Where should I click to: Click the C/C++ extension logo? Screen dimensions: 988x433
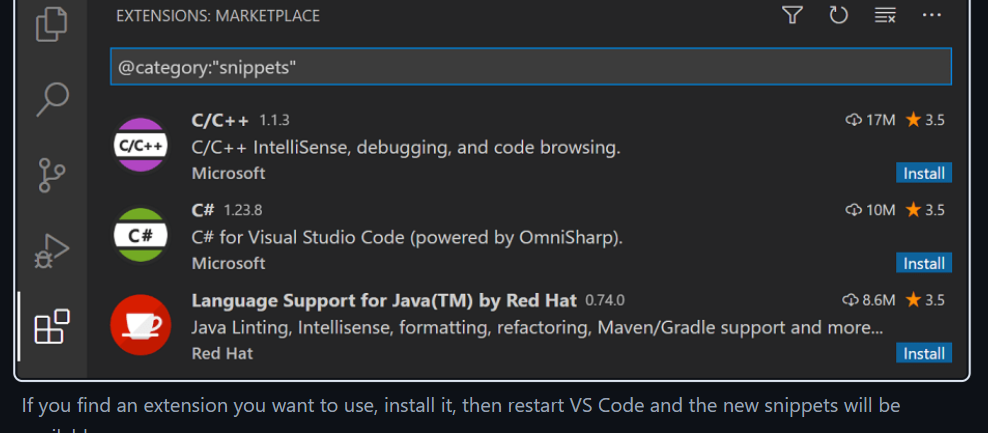point(141,146)
